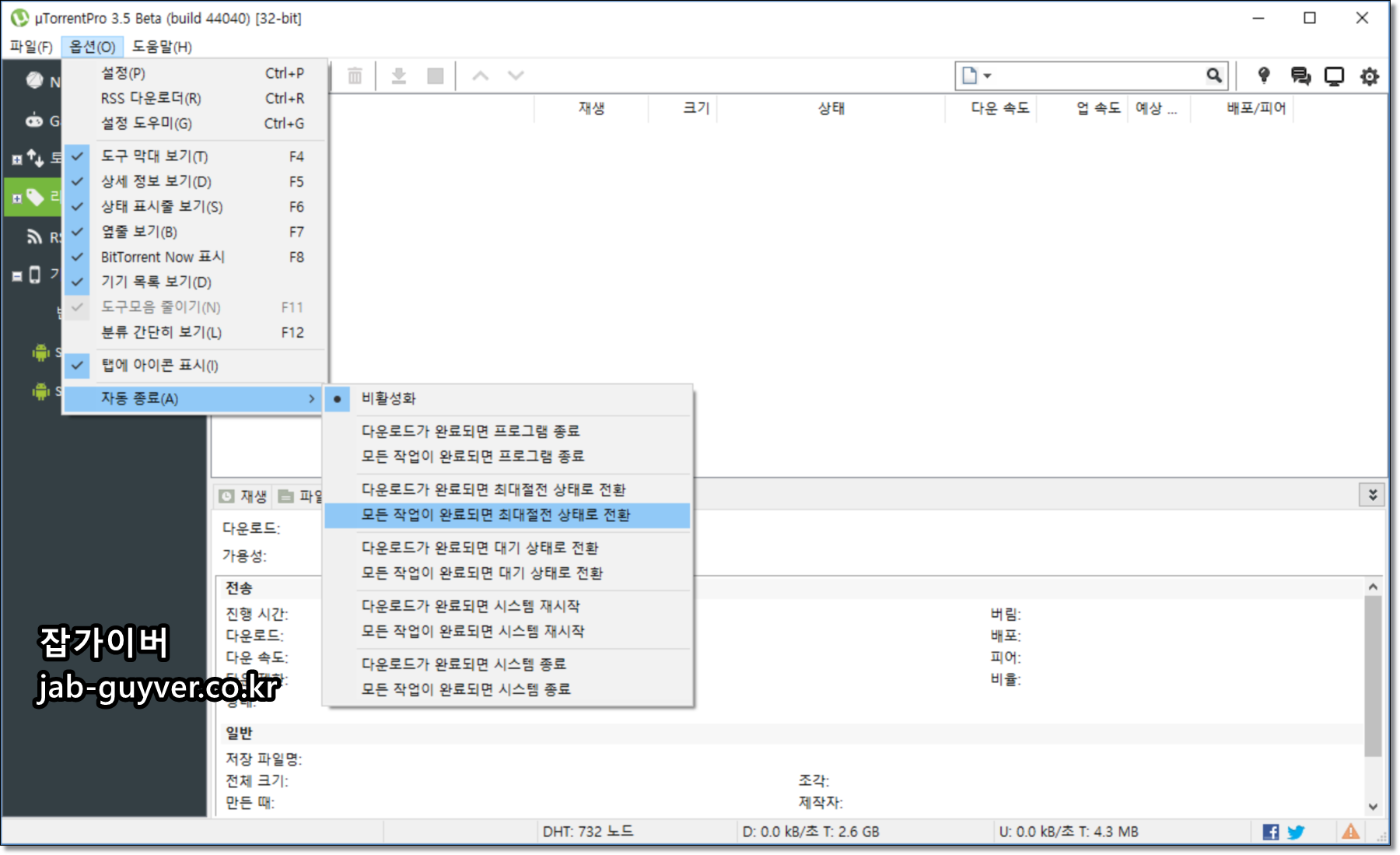Select 모든 작업이 완료되면 최대절전 상태로 전환
1400x855 pixels.
click(x=507, y=515)
